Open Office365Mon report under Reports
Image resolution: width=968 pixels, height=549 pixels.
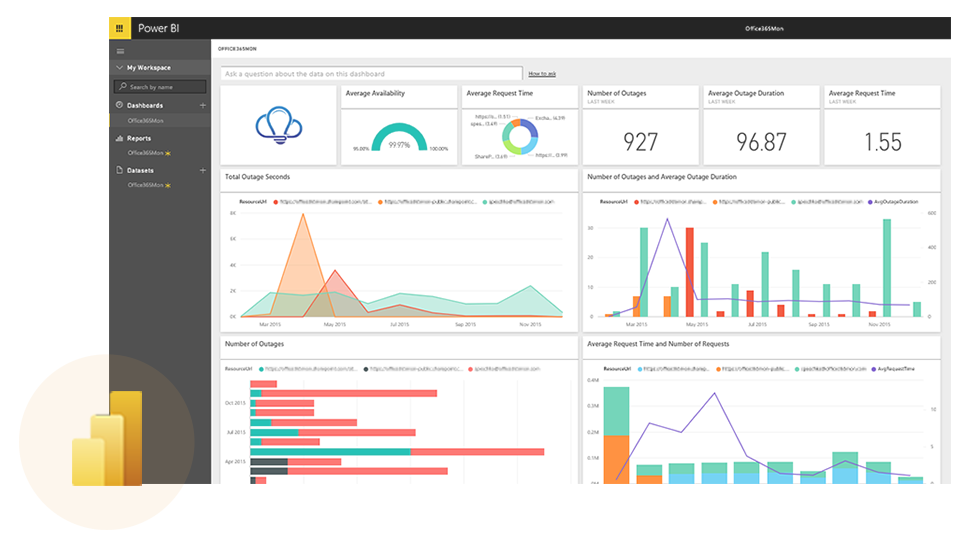[146, 153]
